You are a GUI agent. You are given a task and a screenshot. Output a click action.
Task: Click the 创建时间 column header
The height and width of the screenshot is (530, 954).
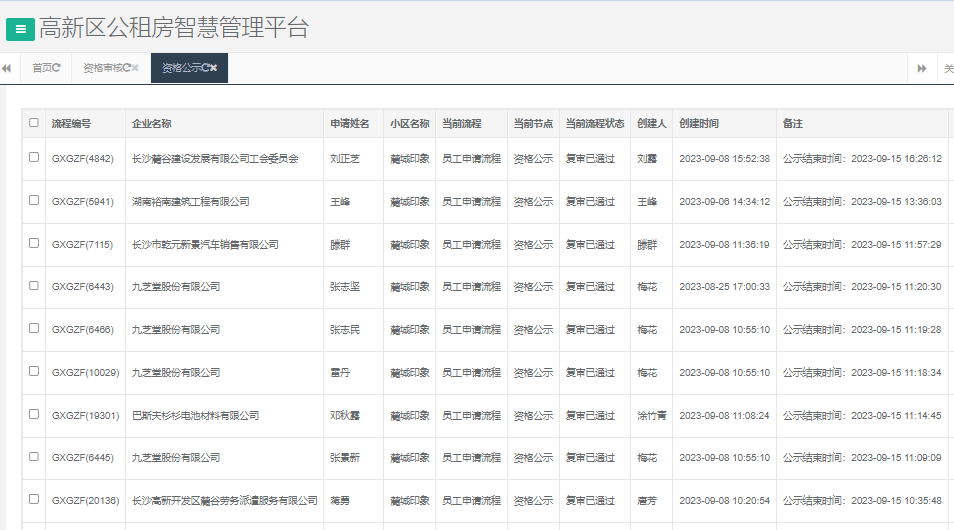pyautogui.click(x=699, y=124)
